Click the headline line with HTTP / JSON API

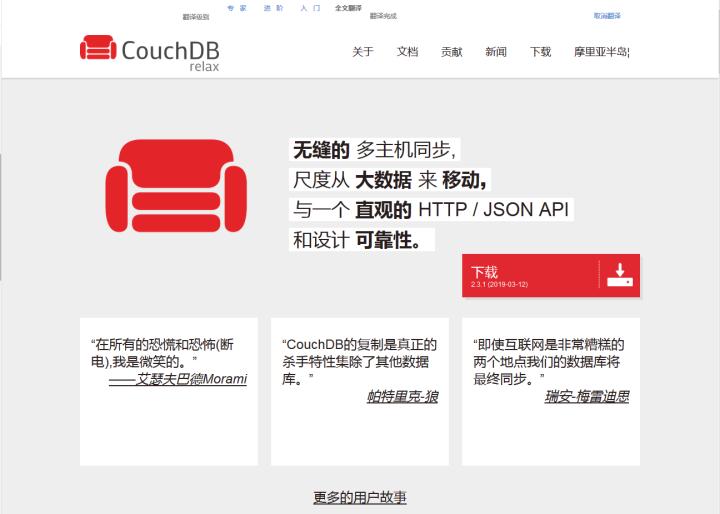431,209
